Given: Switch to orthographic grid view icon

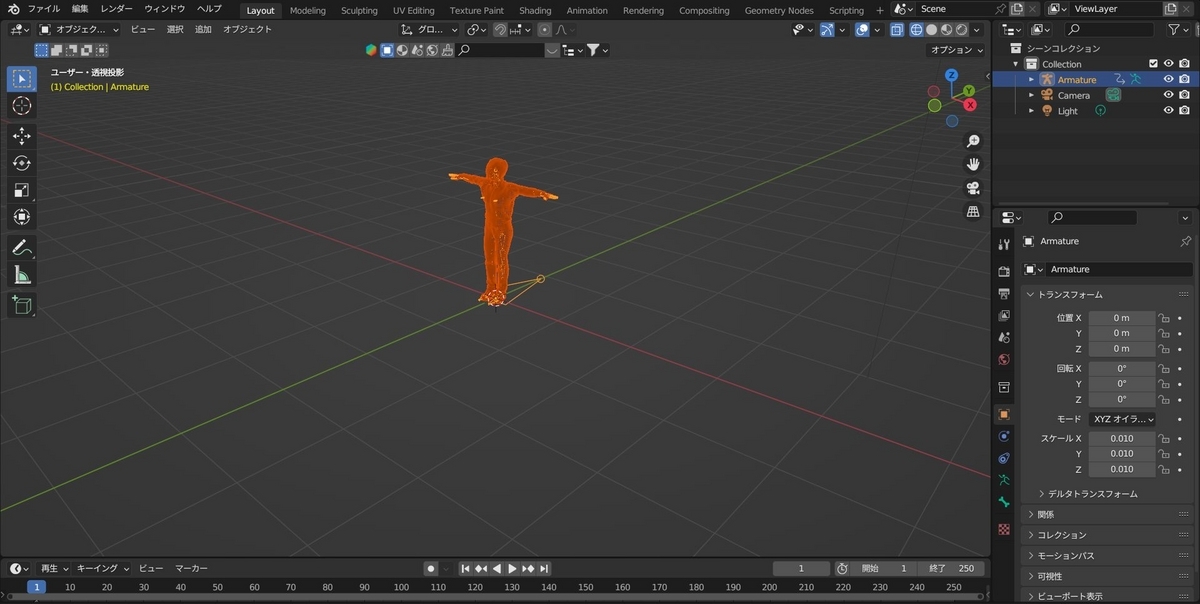Looking at the screenshot, I should coord(972,212).
